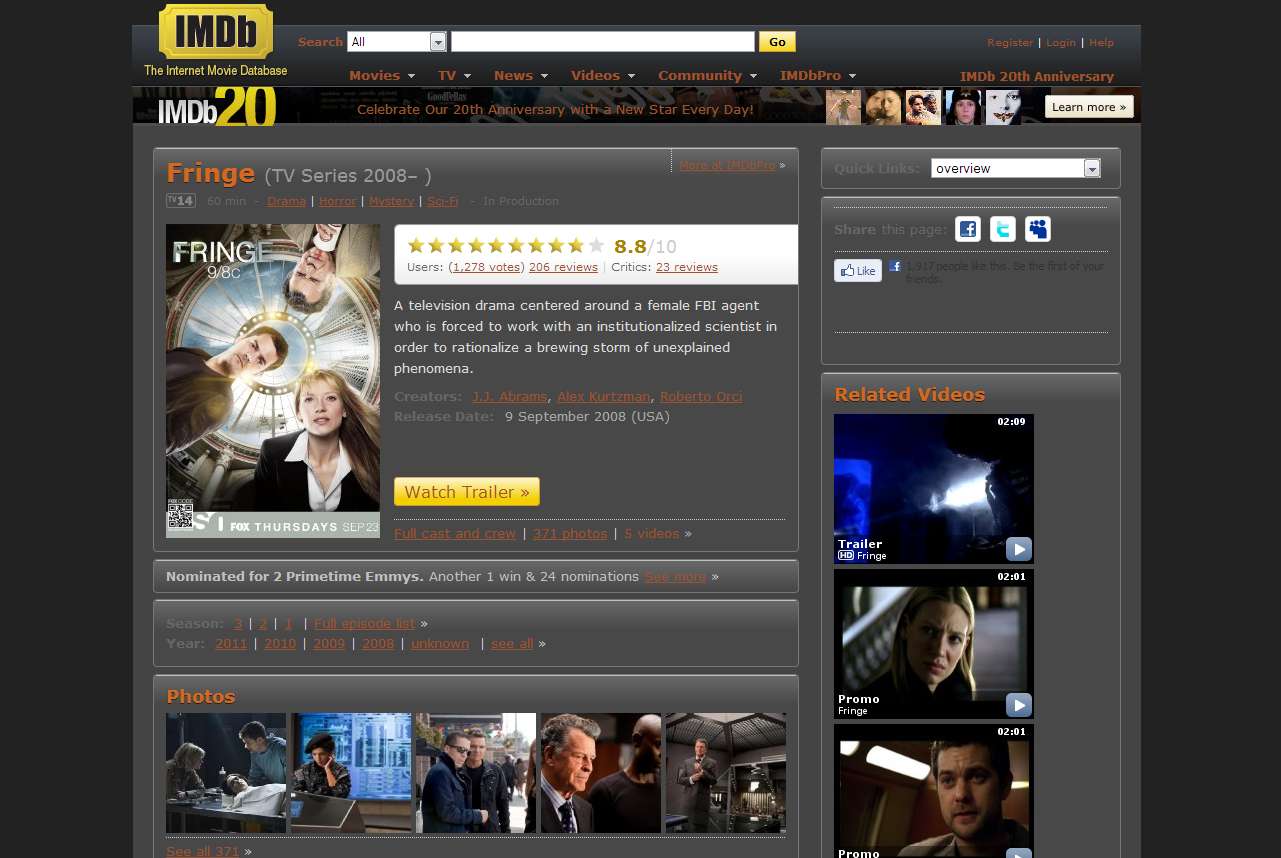Open Full cast and crew link
Screen dimensions: 1281x858
455,533
